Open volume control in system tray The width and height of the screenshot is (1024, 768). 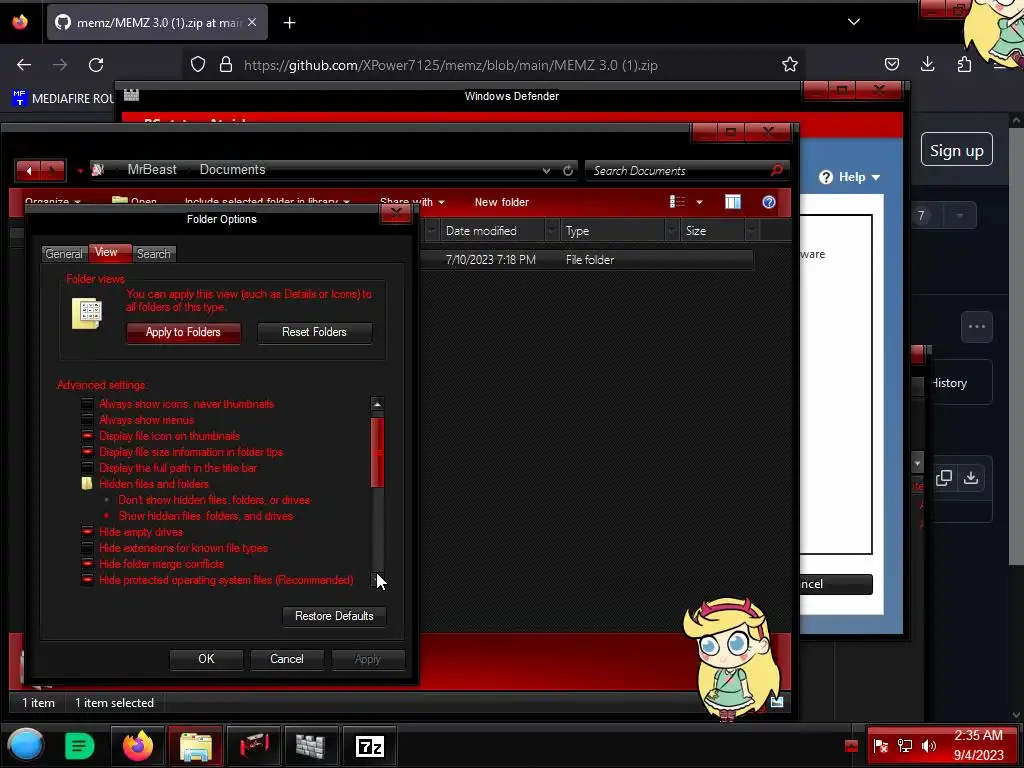coord(929,746)
